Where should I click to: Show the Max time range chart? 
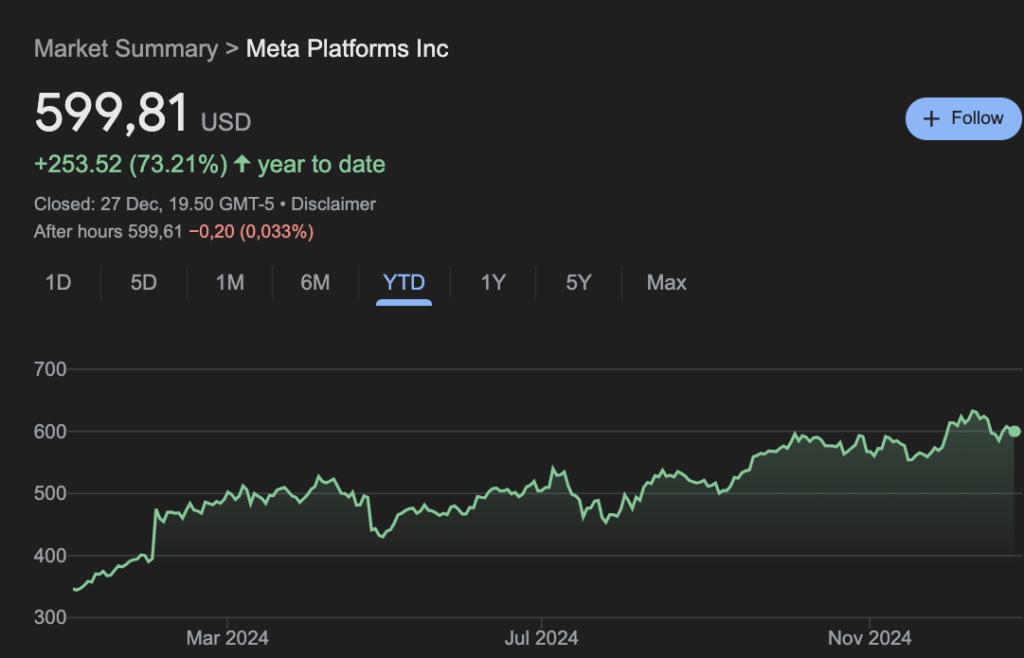[x=666, y=283]
